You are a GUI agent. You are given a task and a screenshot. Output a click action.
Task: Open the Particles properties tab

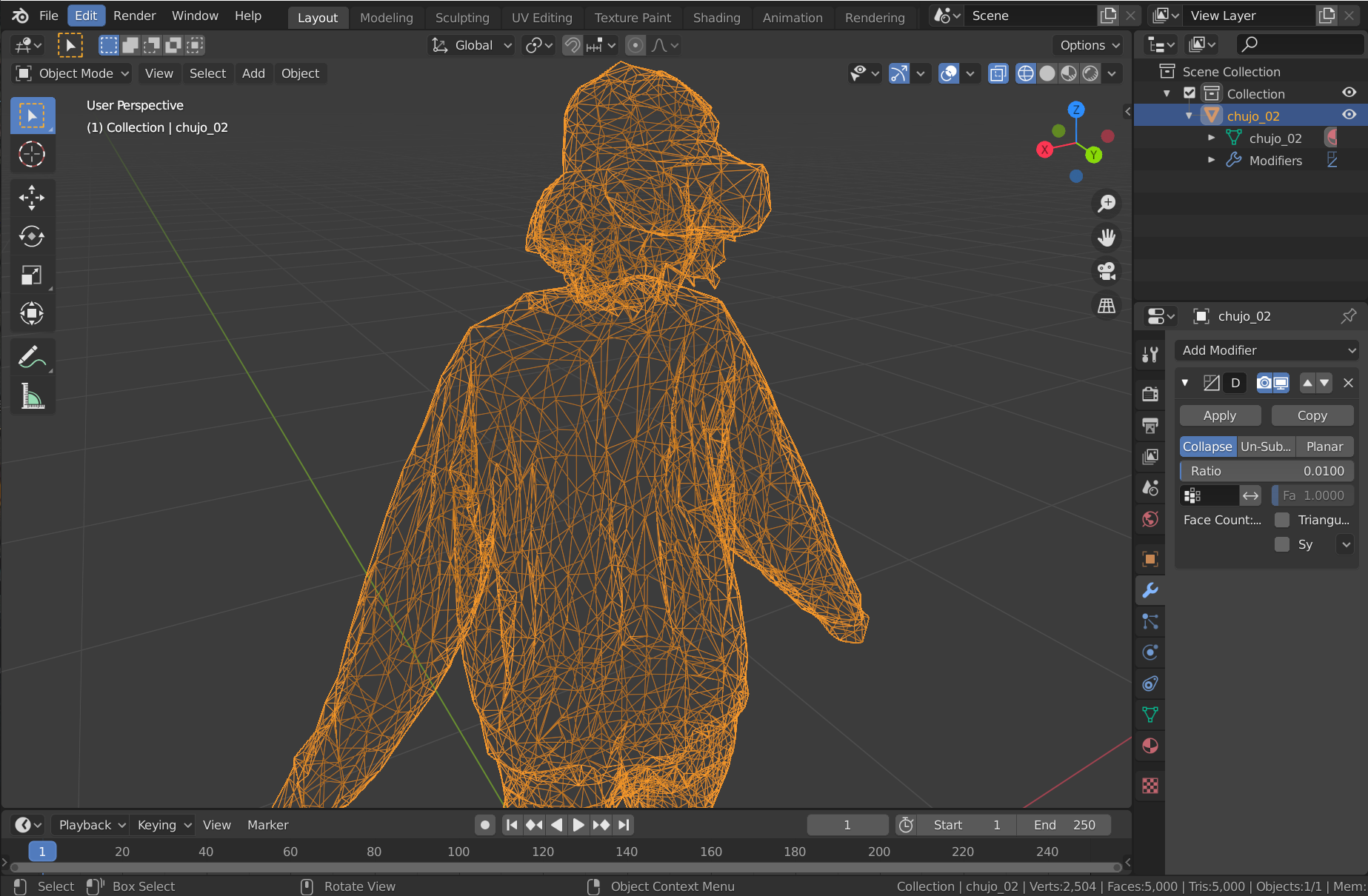point(1150,621)
